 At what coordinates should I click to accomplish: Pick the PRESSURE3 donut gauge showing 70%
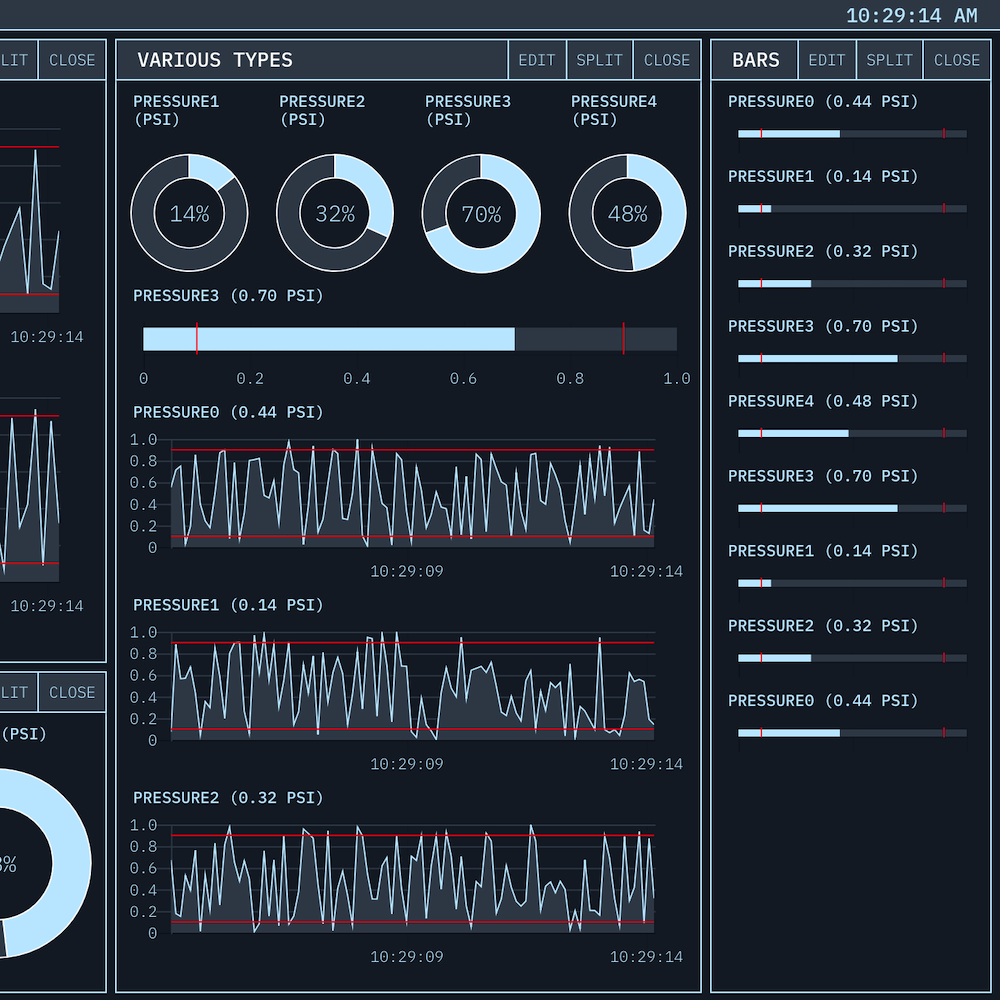click(x=481, y=213)
